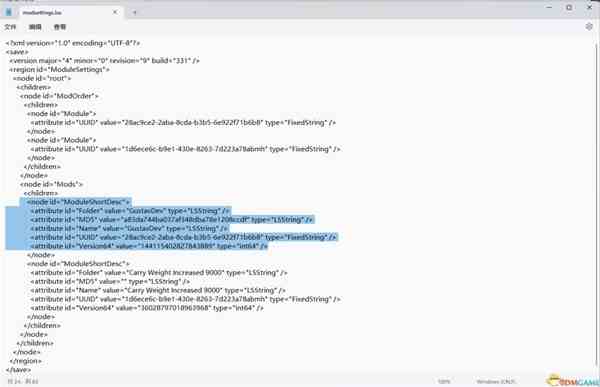The image size is (600, 387).
Task: Click the empty MD5 value="" line
Action: coord(110,281)
